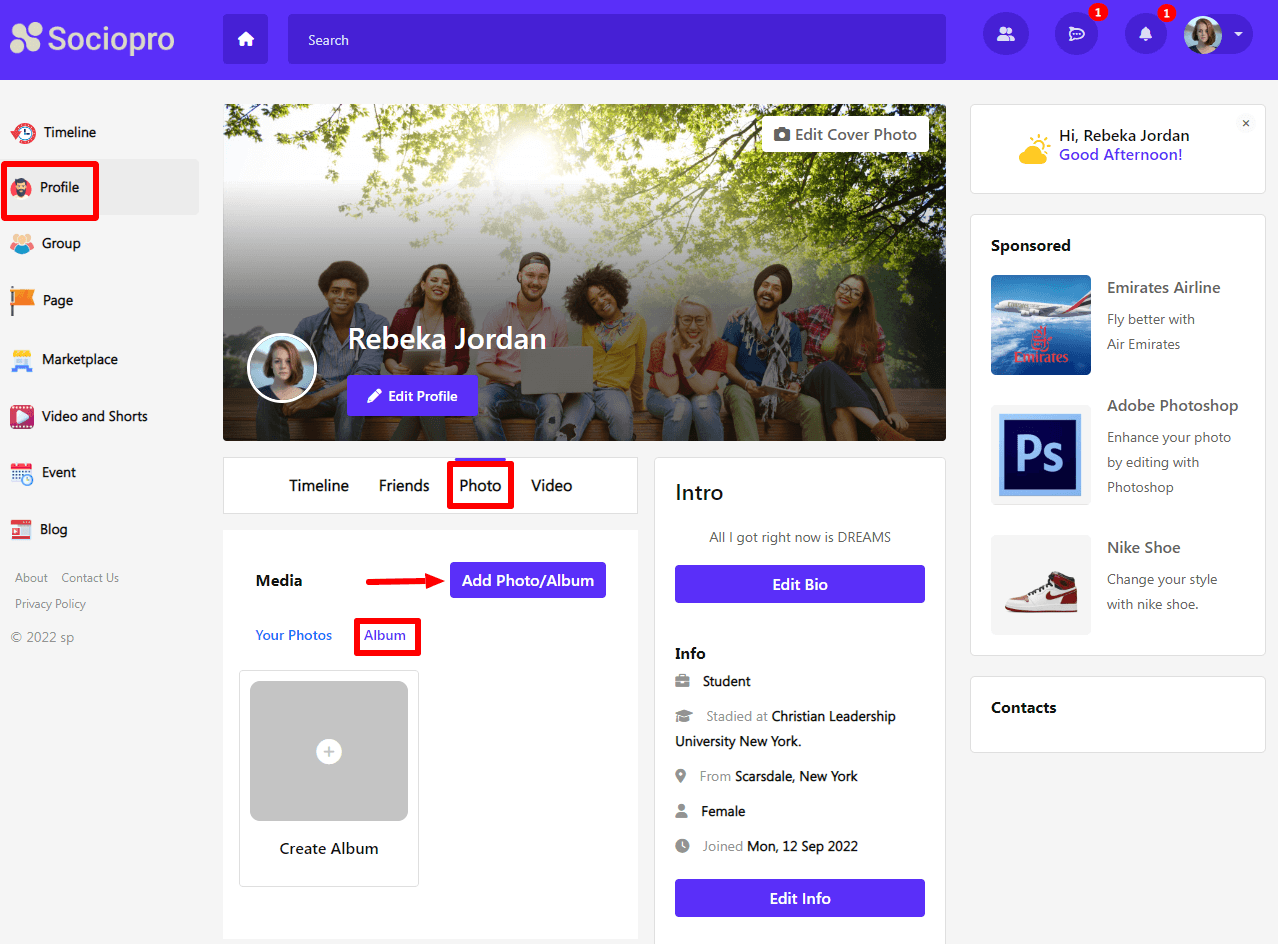Open the Privacy Policy link
This screenshot has width=1278, height=944.
pyautogui.click(x=50, y=604)
